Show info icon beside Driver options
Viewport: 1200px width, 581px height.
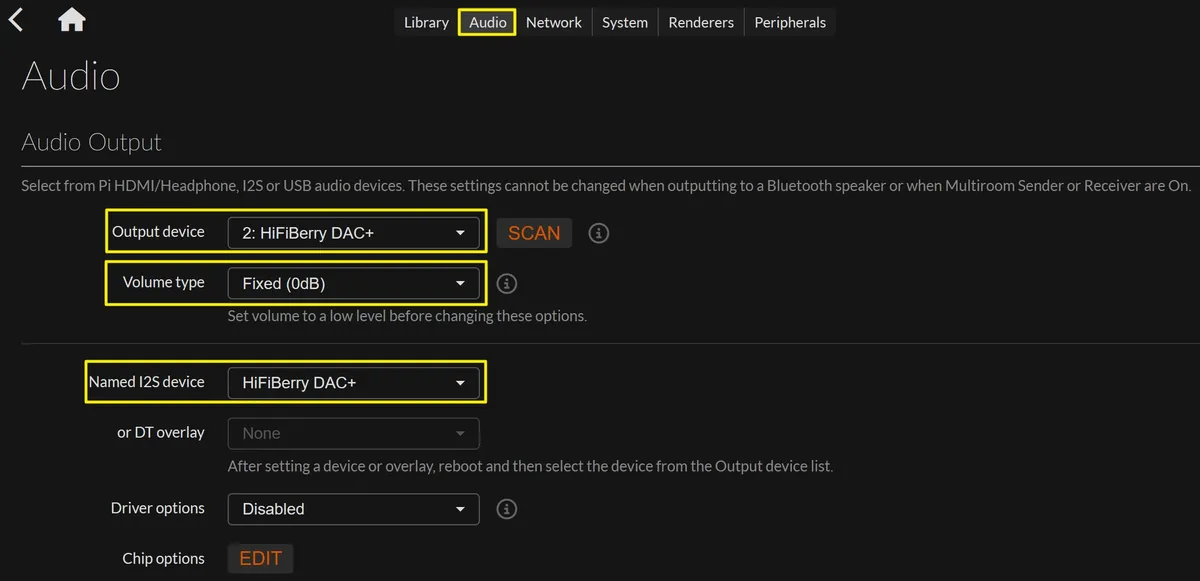[x=507, y=509]
